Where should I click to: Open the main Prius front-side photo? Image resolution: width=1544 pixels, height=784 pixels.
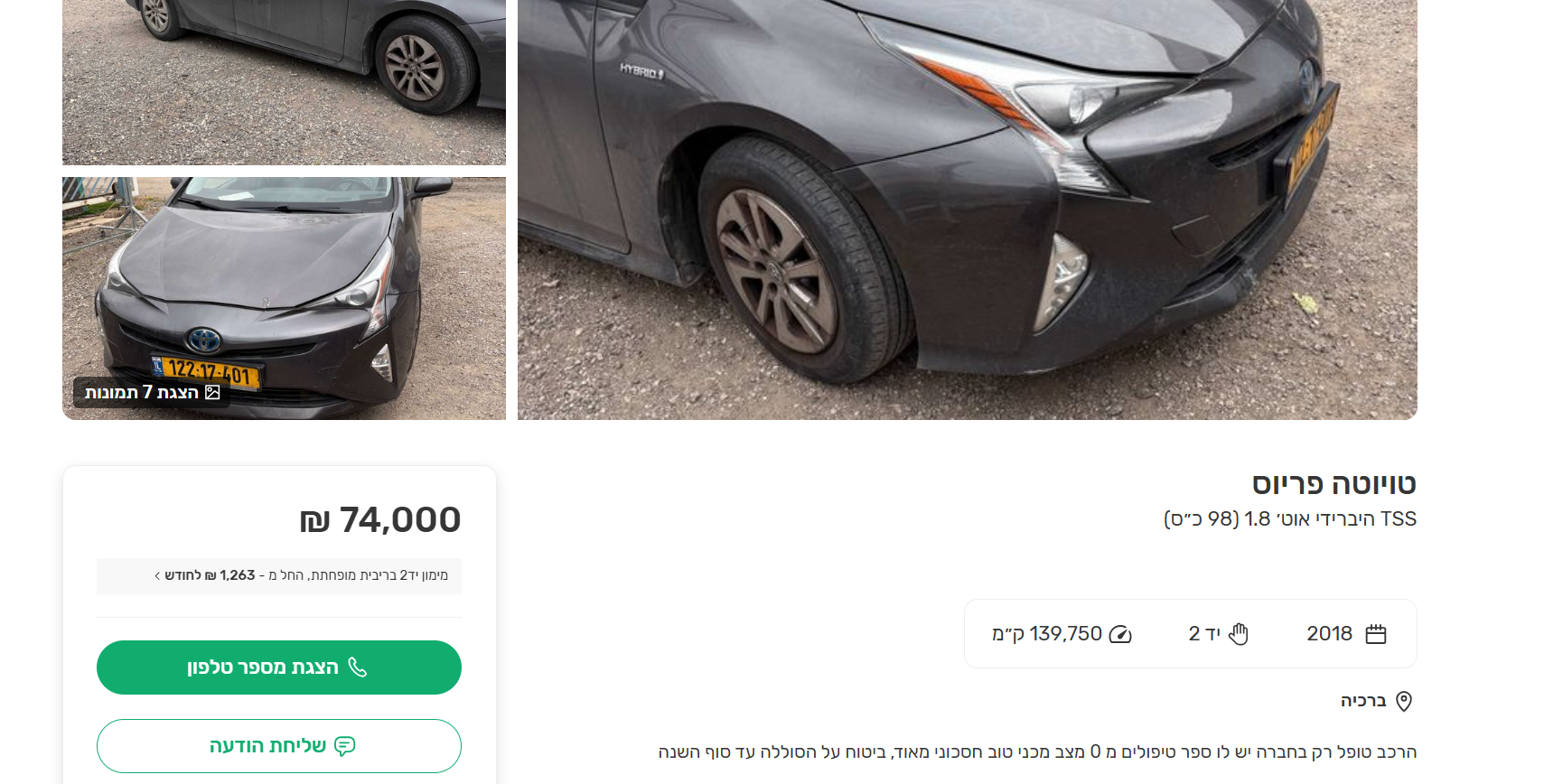point(967,210)
